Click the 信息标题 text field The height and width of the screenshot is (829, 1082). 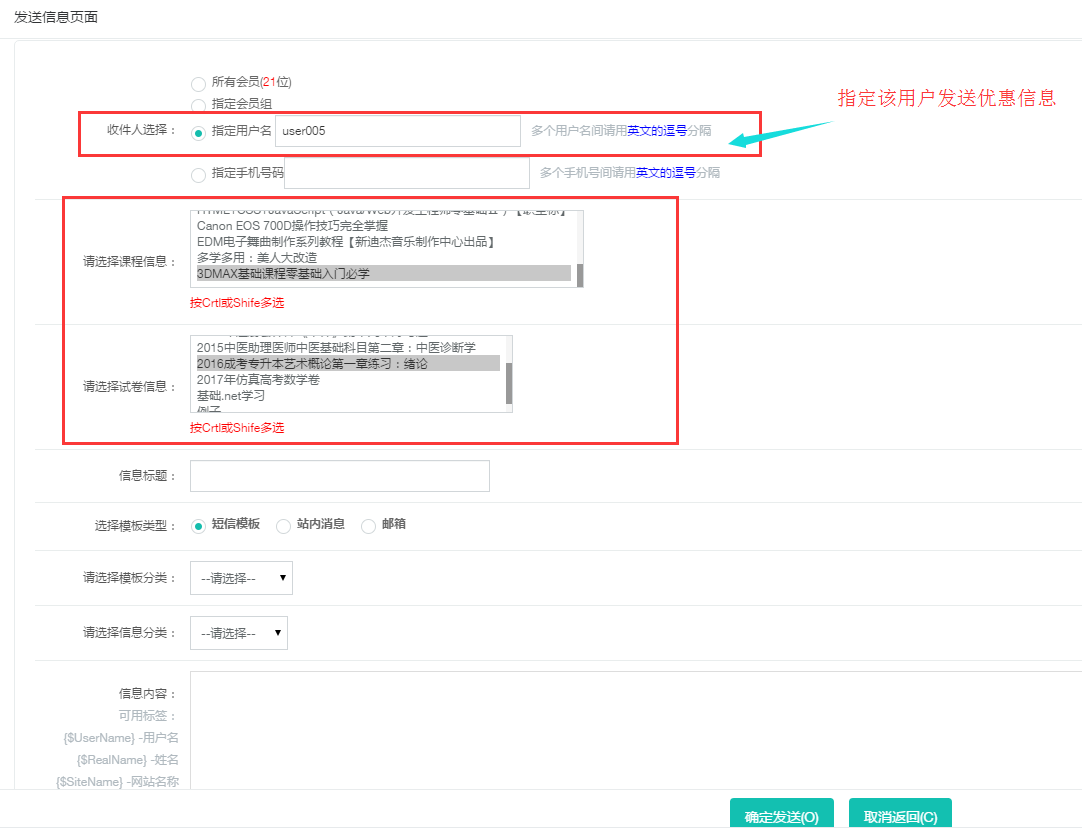point(339,476)
